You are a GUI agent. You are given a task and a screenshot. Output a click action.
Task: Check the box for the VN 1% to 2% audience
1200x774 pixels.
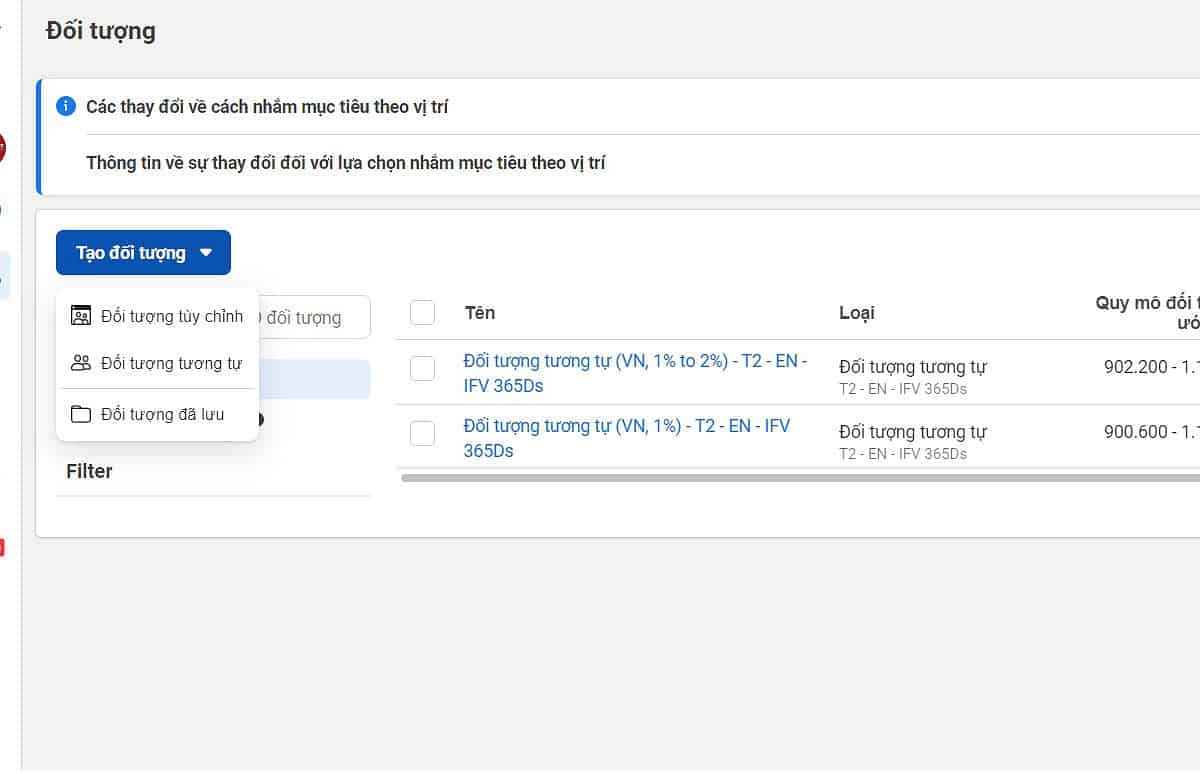[422, 369]
